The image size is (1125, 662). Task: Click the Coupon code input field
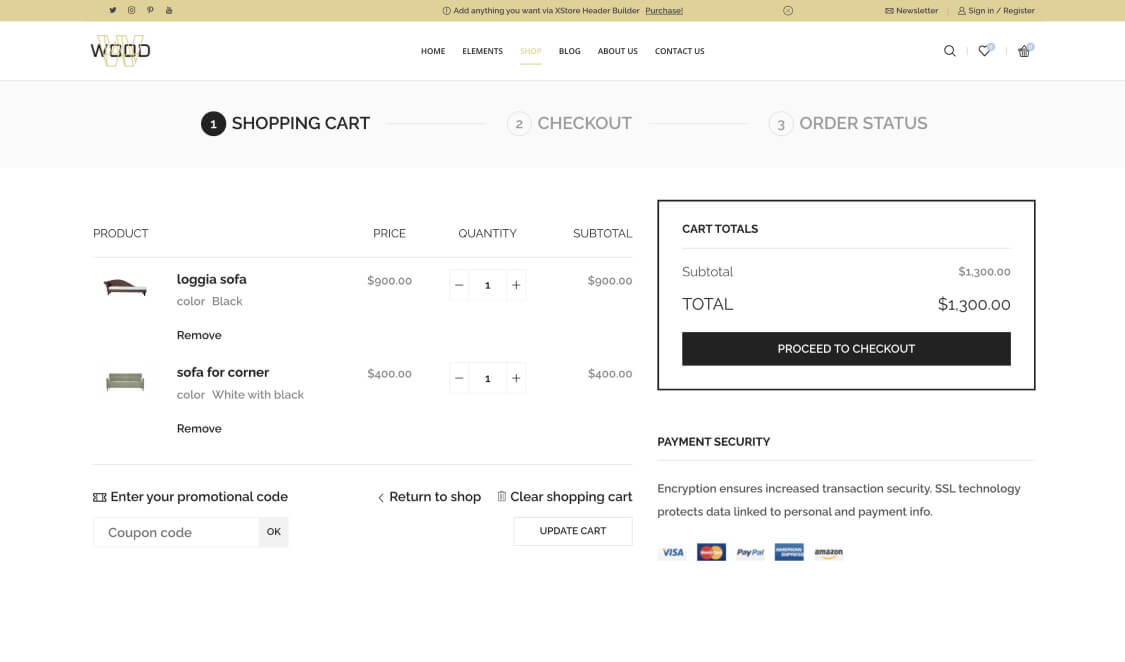(x=176, y=532)
